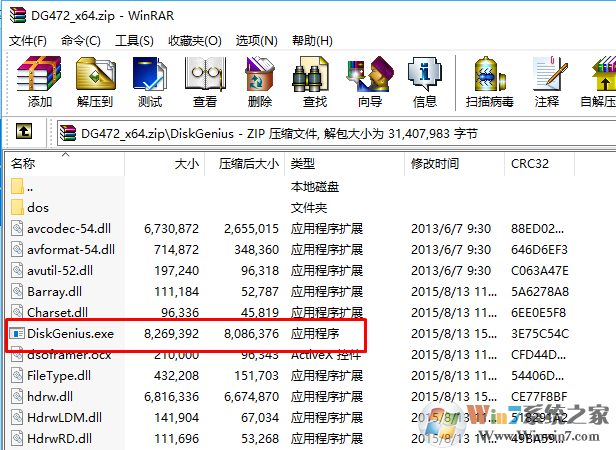Click the 6,730,872 size value
The image size is (616, 450).
[171, 228]
